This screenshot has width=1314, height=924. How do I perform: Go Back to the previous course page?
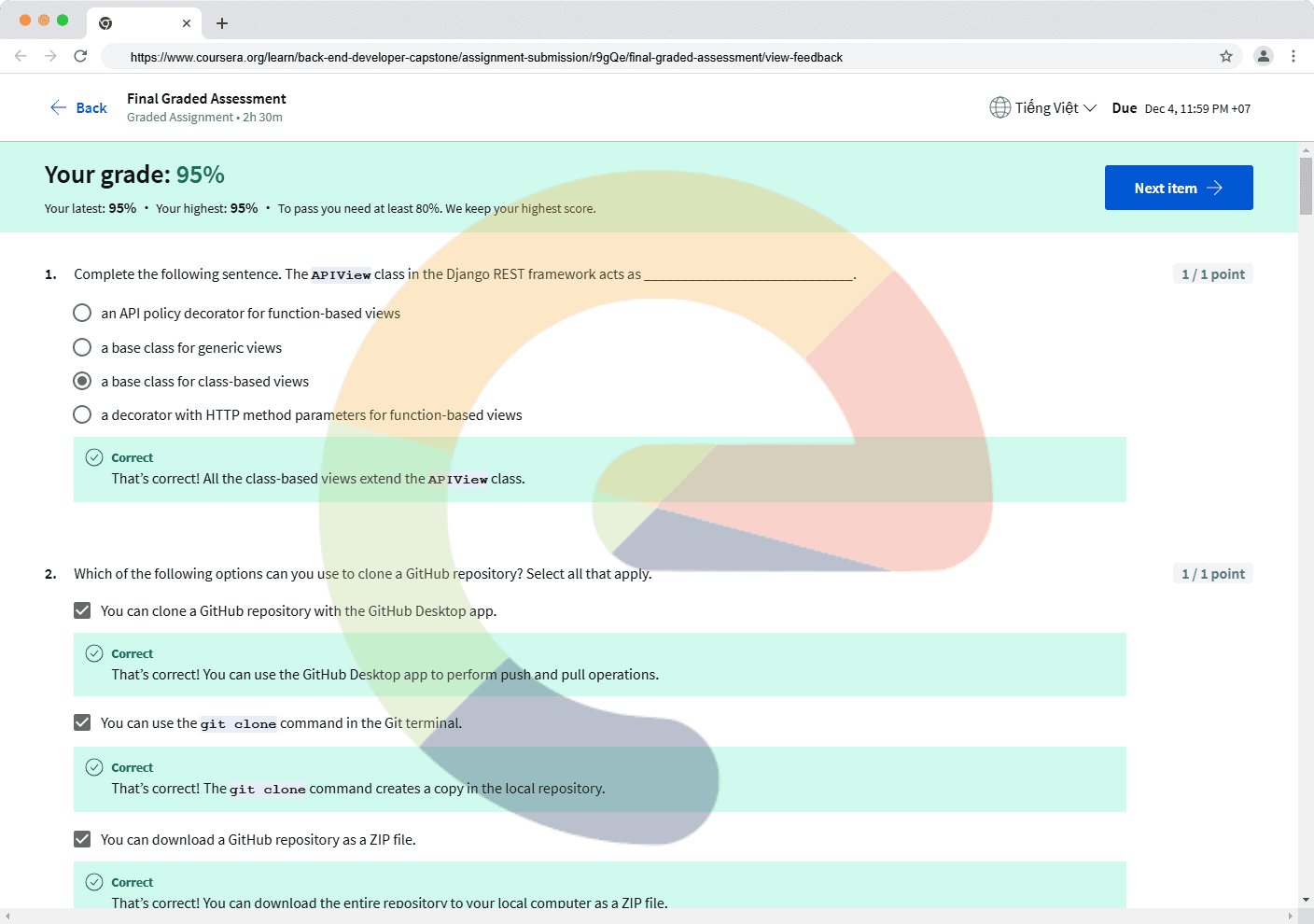79,108
